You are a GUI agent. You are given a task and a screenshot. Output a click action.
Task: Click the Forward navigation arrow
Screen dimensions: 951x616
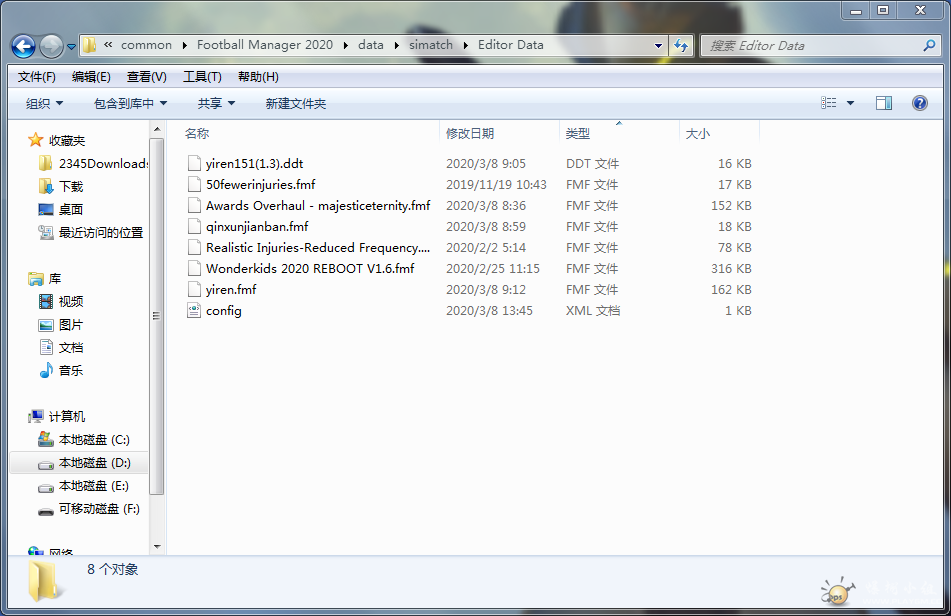coord(51,46)
